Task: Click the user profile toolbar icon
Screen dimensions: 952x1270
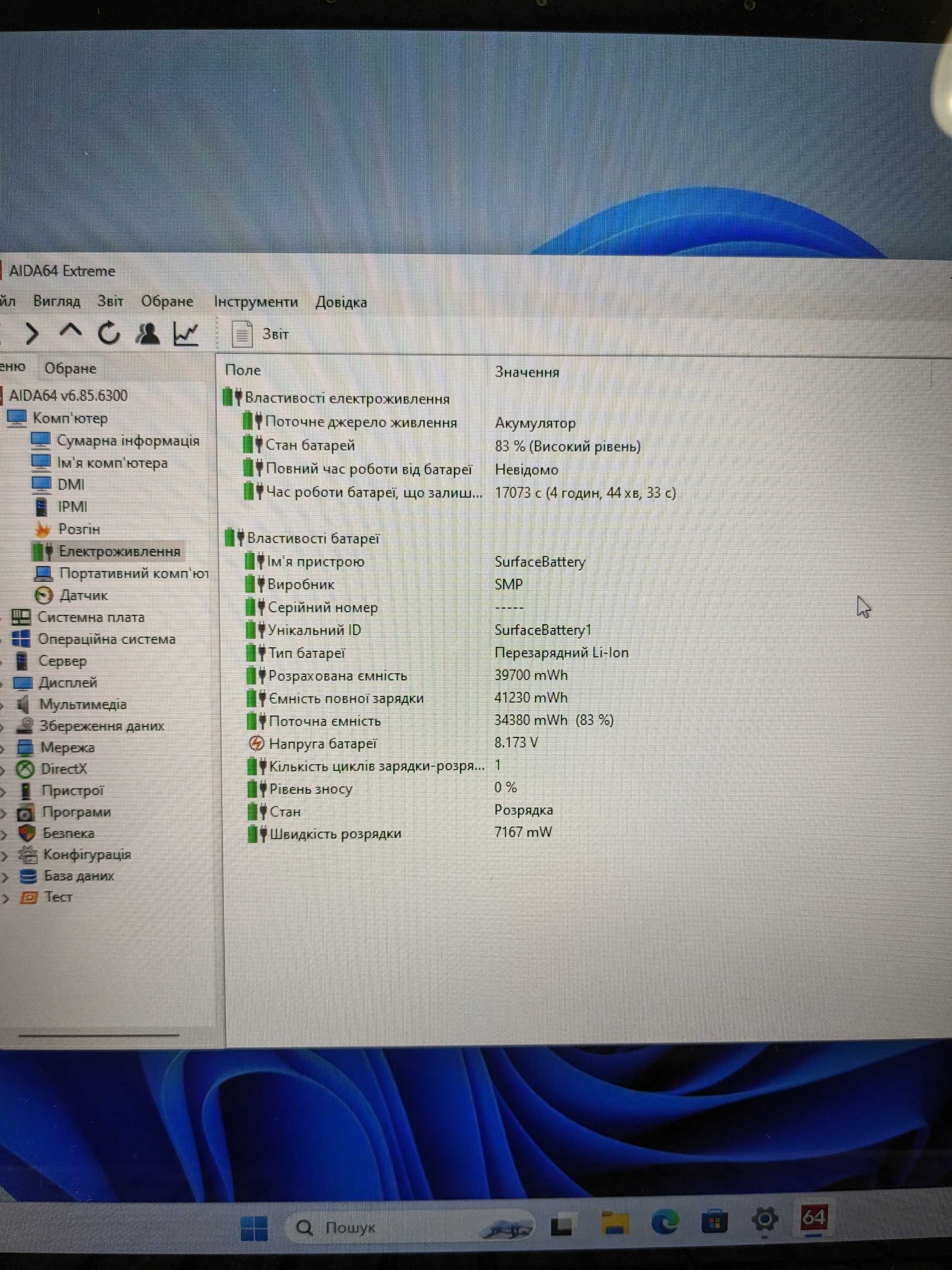Action: [148, 333]
